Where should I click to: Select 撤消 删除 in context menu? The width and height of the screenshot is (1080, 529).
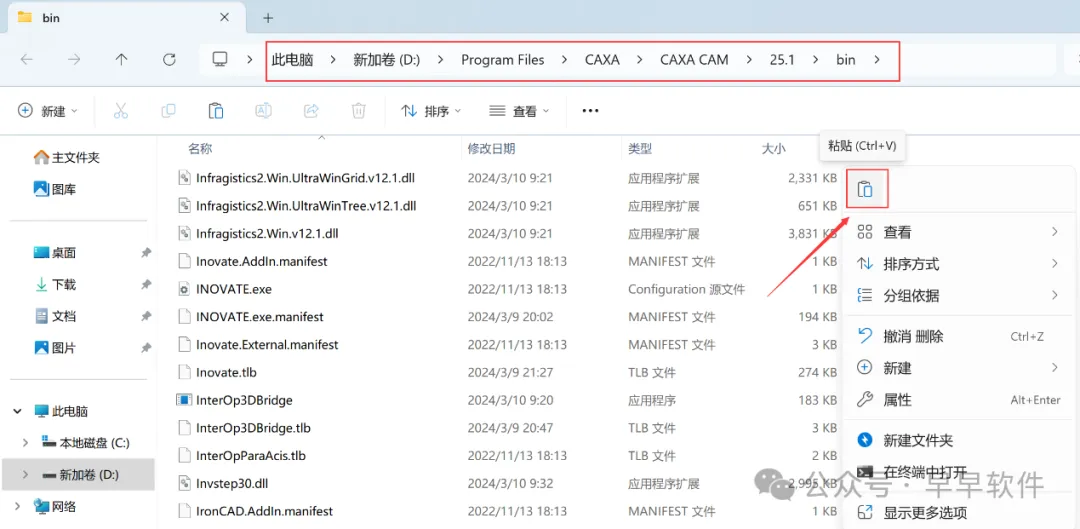click(x=958, y=336)
